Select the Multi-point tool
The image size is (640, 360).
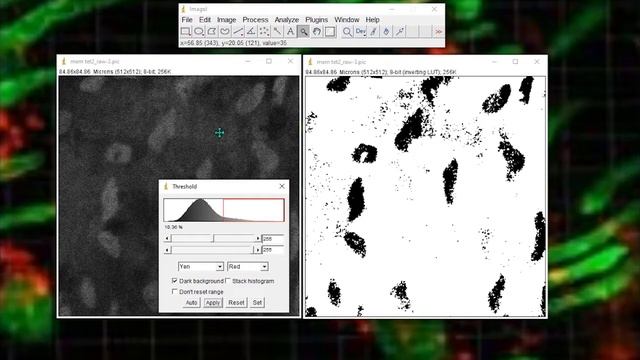coord(264,31)
